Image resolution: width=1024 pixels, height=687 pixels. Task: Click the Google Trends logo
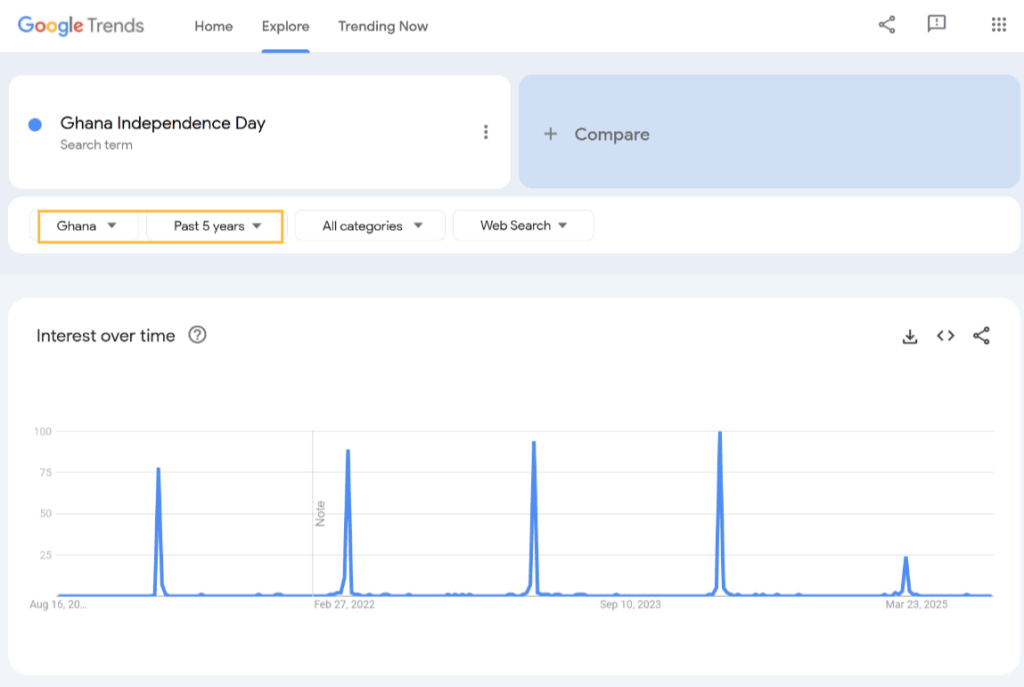pos(81,25)
